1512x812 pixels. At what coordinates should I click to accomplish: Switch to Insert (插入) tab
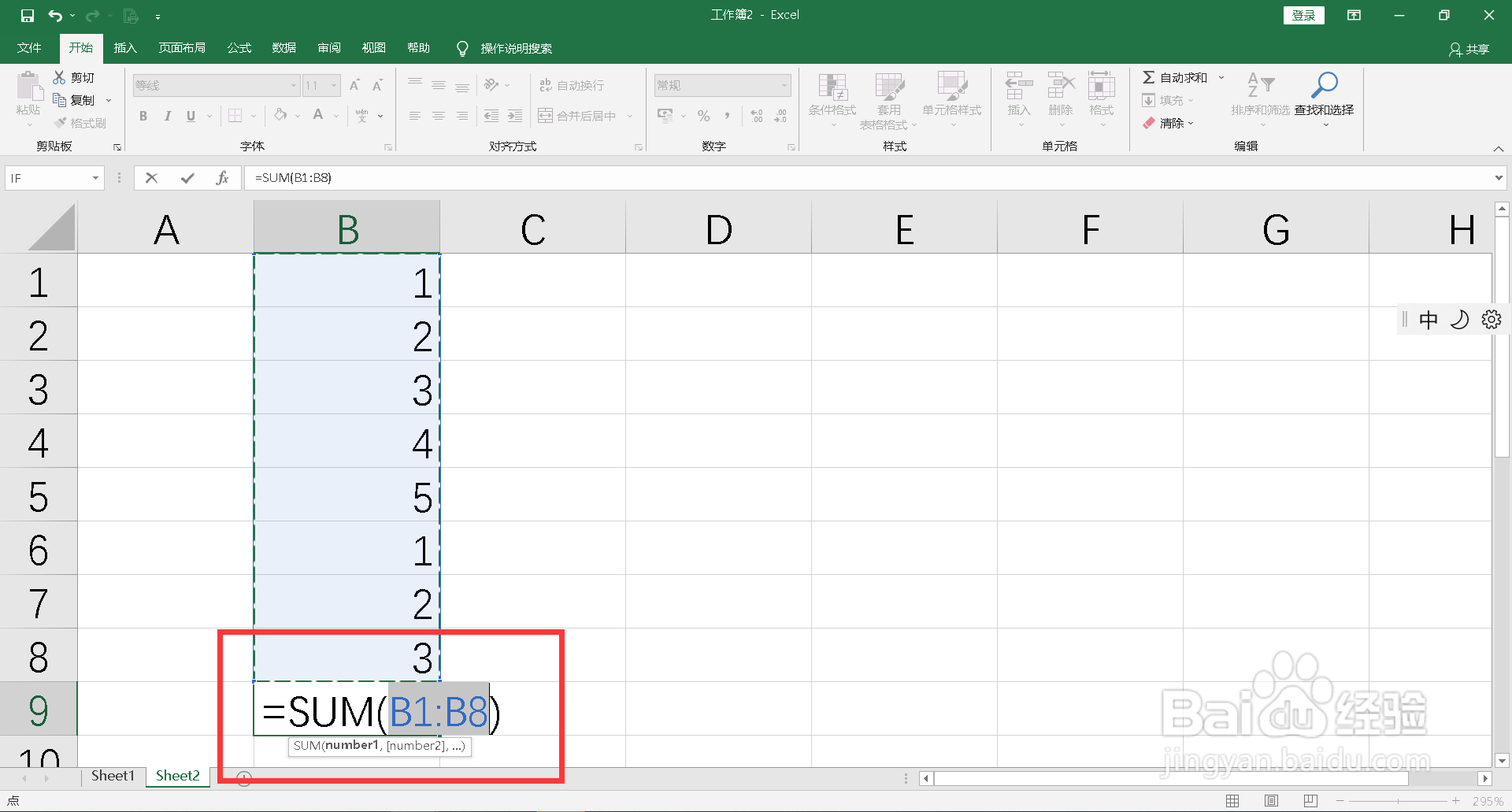(125, 48)
